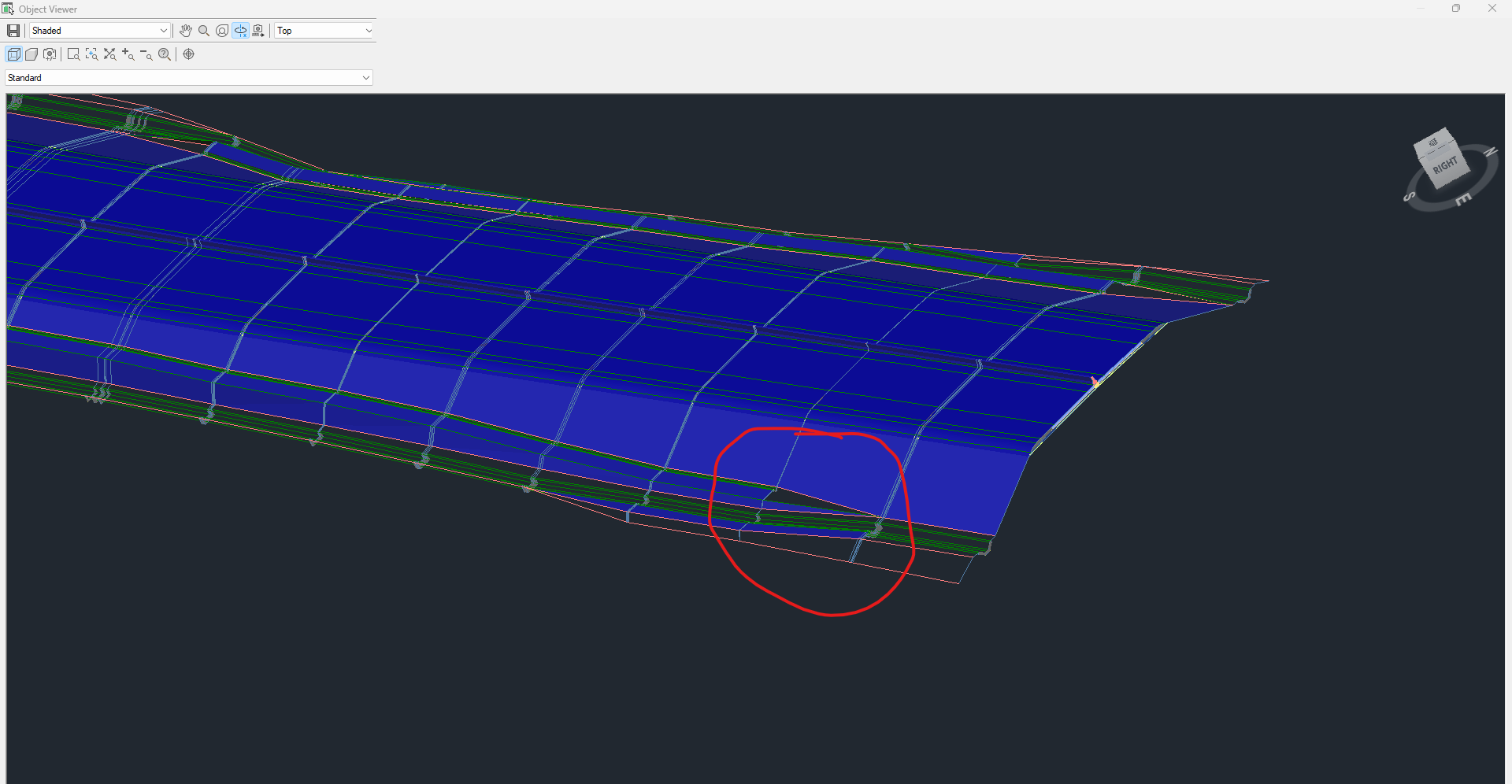Click the set pivot target icon
This screenshot has width=1512, height=784.
point(189,54)
